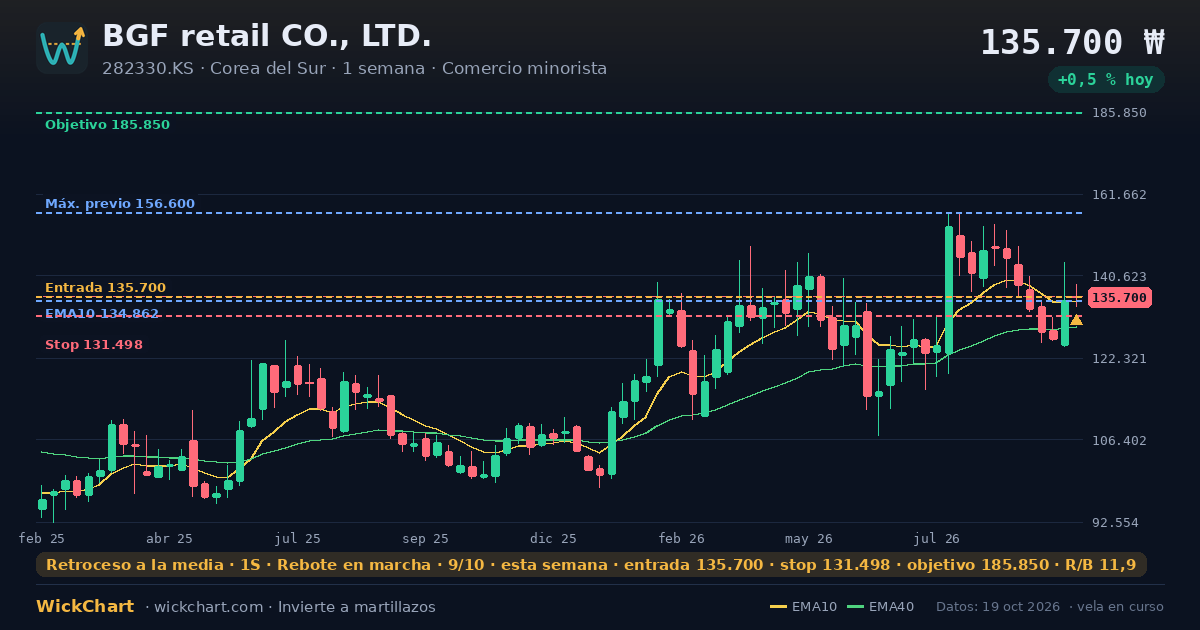Viewport: 1200px width, 630px height.
Task: Click the EMA40 legend entry
Action: point(881,607)
